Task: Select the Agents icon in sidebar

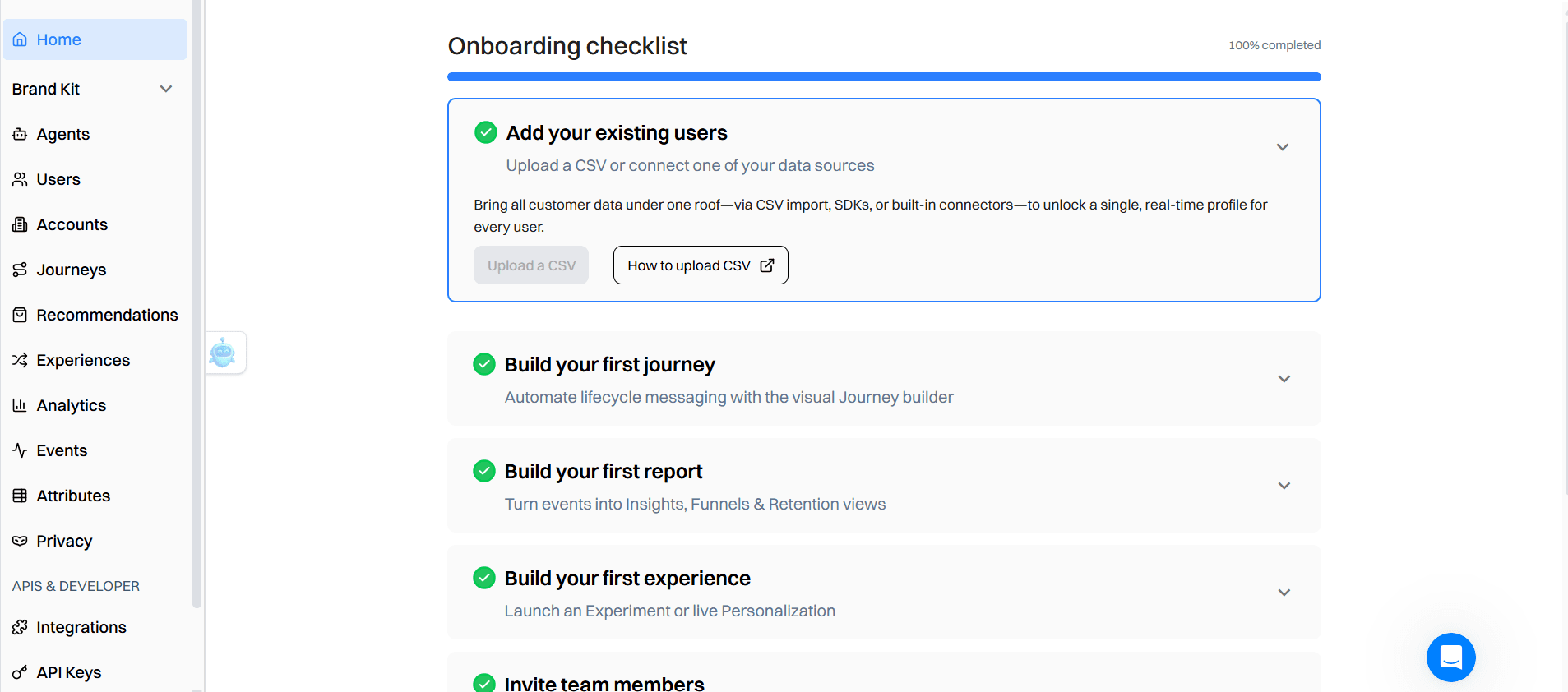Action: [x=20, y=134]
